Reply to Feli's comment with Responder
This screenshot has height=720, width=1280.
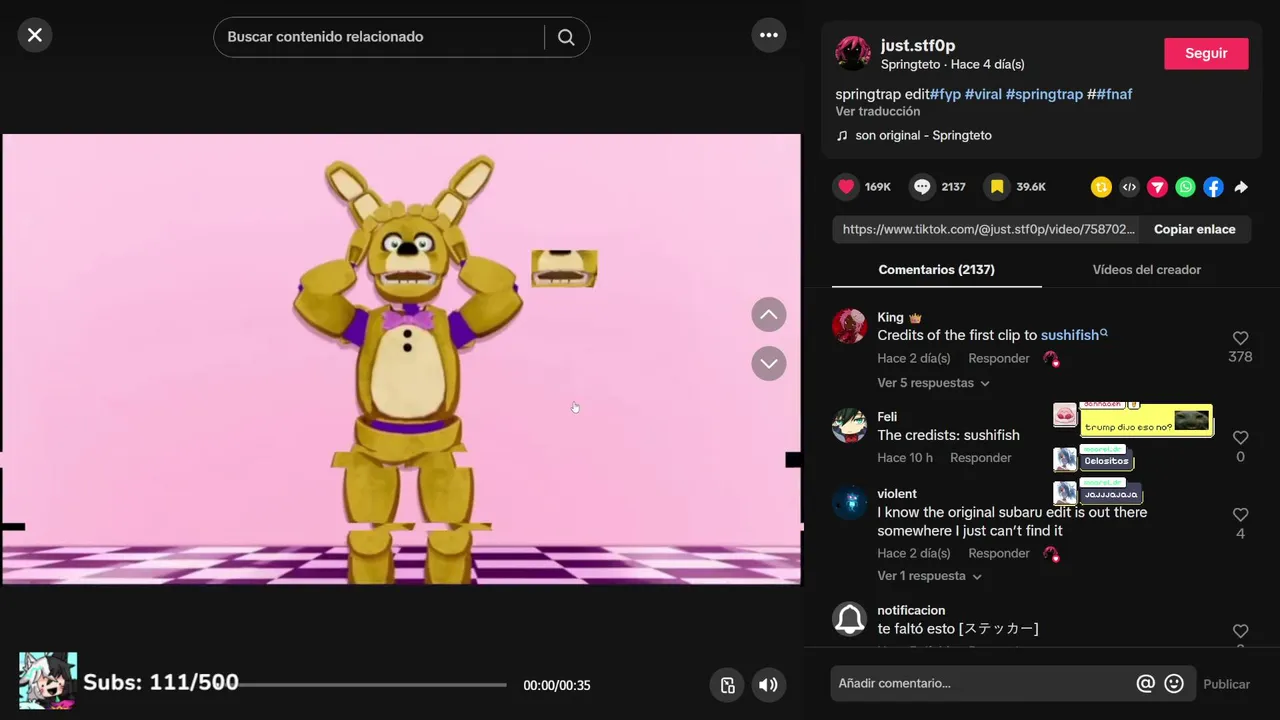(980, 458)
